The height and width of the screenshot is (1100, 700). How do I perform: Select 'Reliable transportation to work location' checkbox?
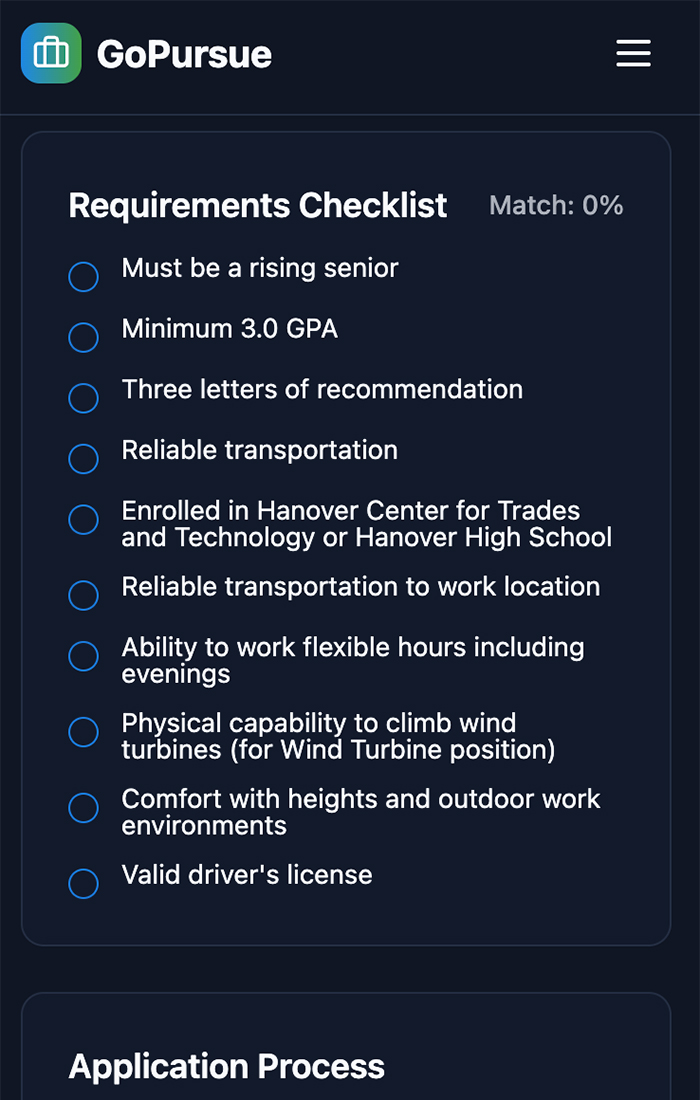pyautogui.click(x=83, y=595)
